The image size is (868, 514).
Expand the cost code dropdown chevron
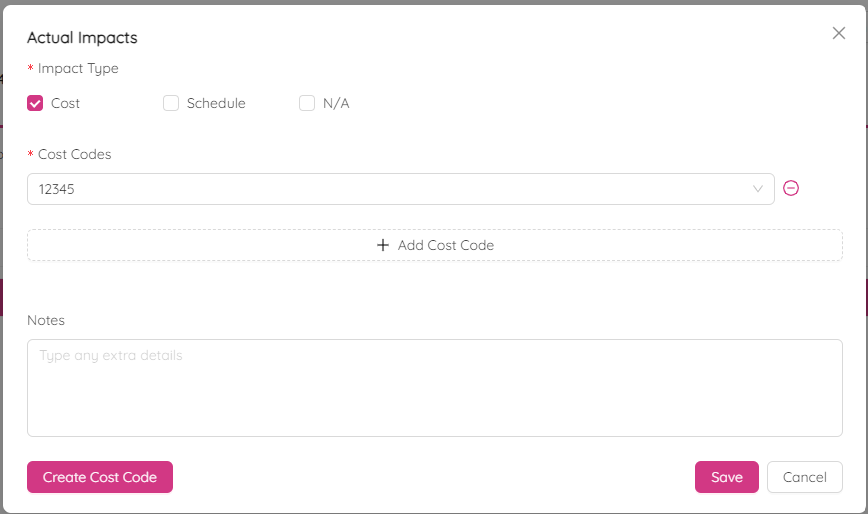click(x=758, y=189)
